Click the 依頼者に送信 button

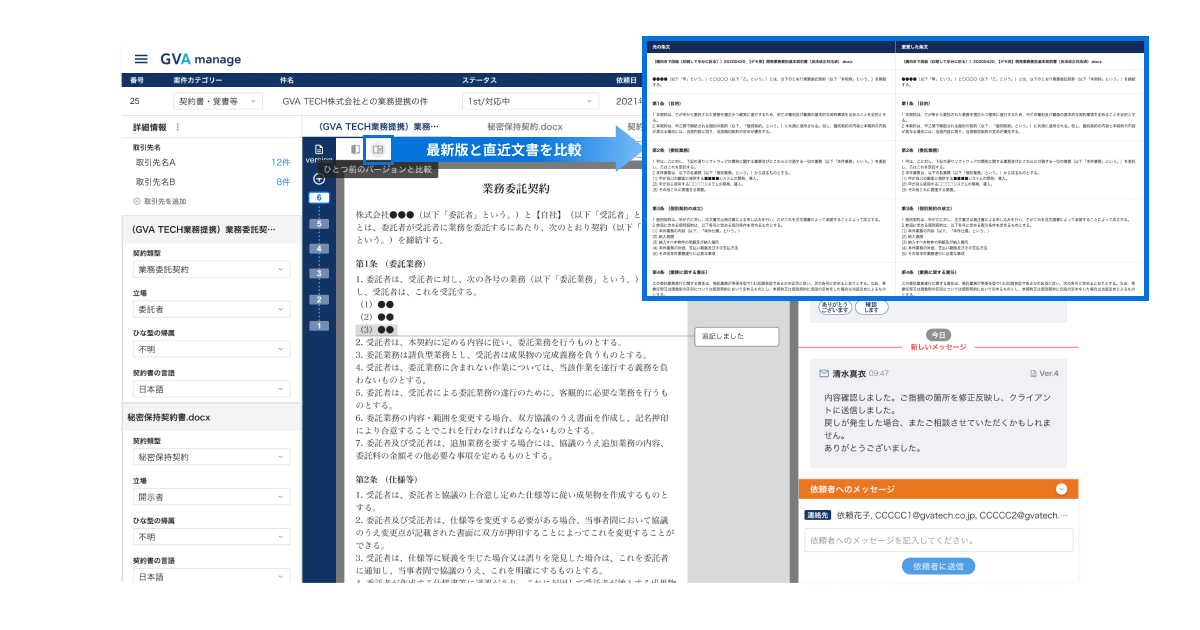pos(938,566)
